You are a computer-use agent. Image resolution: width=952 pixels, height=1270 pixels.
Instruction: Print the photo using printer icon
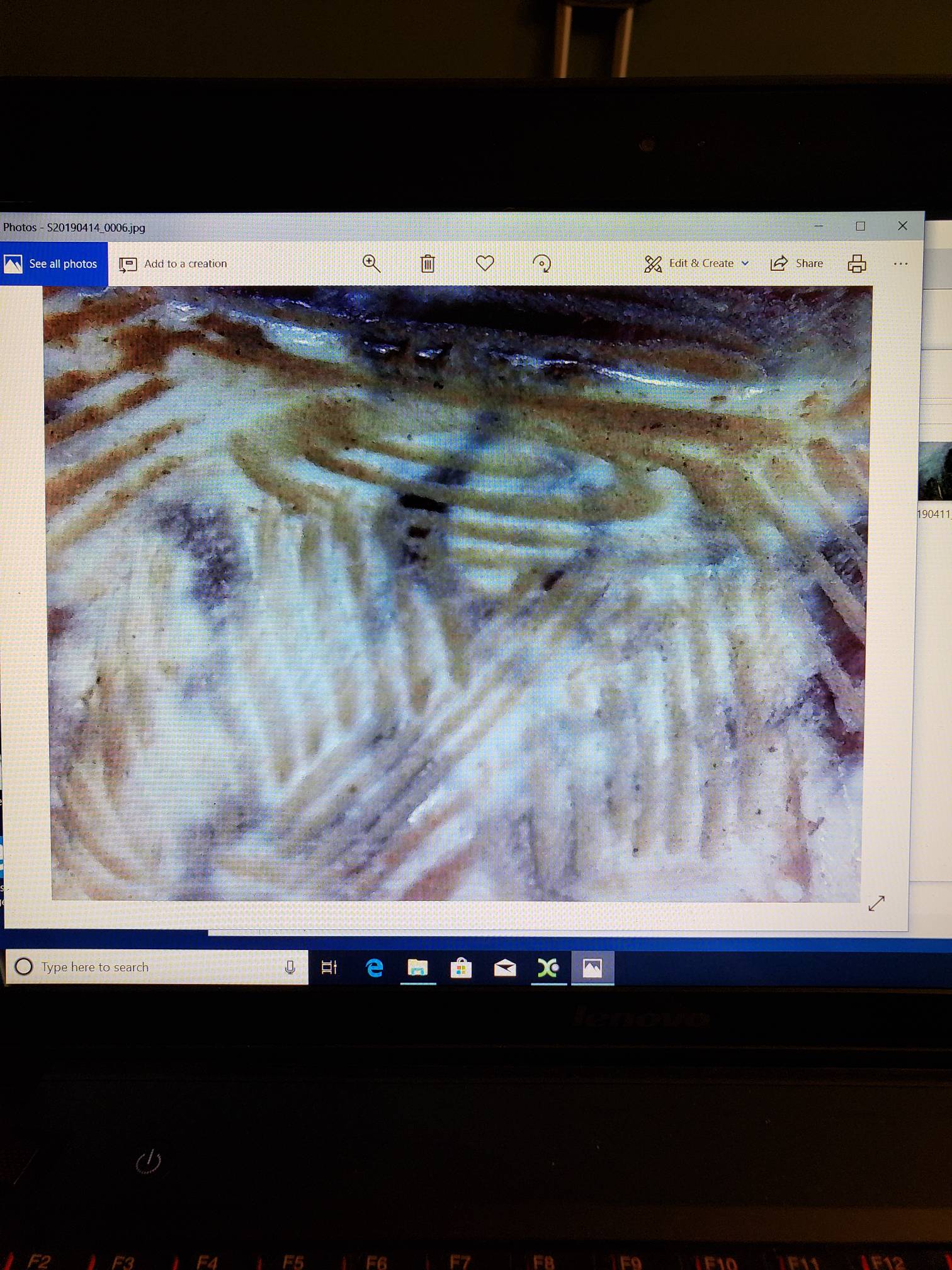(x=856, y=263)
